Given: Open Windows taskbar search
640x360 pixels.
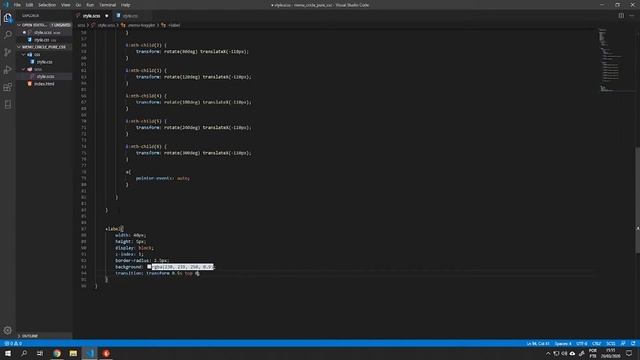Looking at the screenshot, I should [24, 353].
